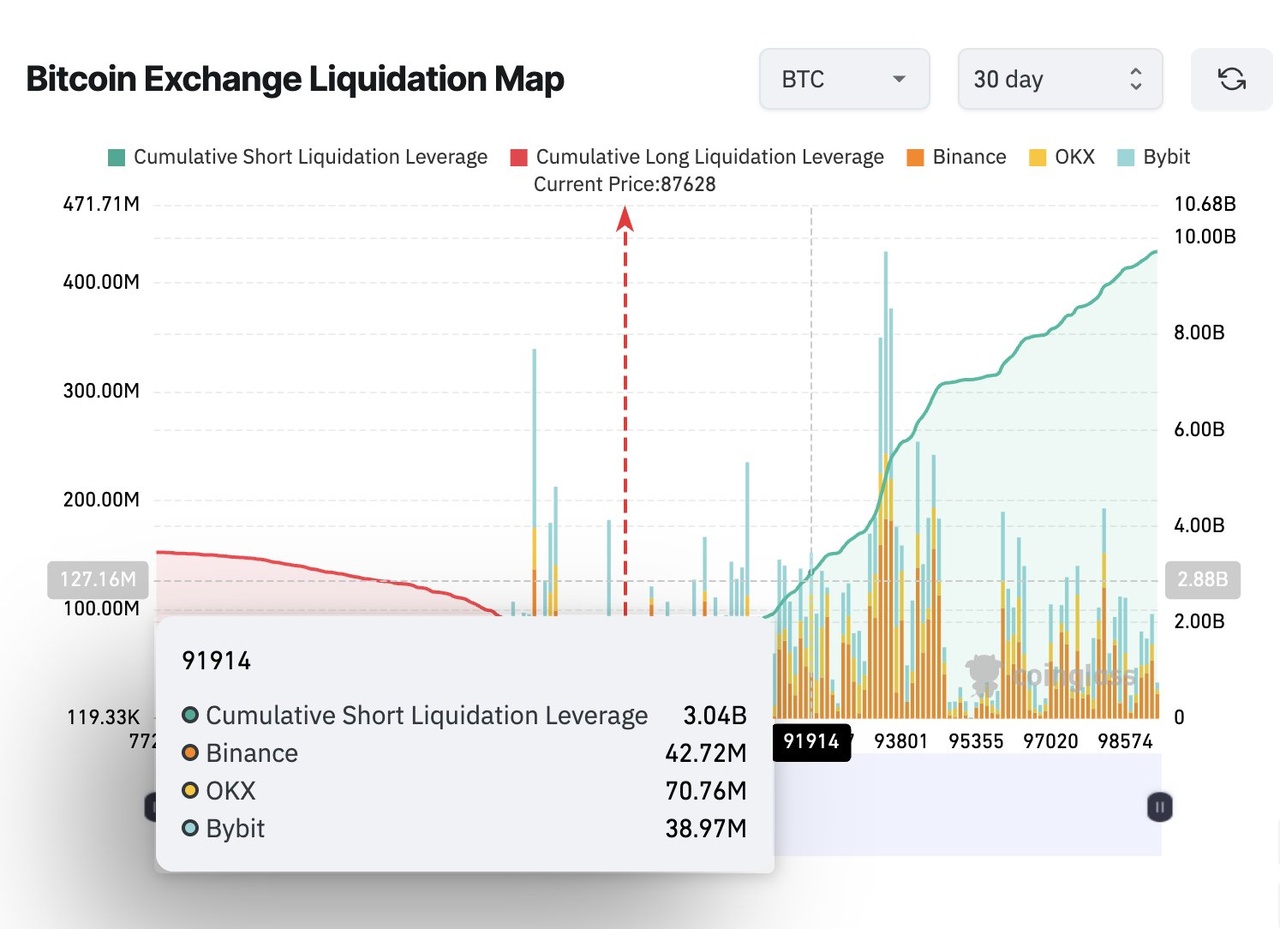Click the red current-price arrowhead
The image size is (1280, 929).
coord(625,218)
